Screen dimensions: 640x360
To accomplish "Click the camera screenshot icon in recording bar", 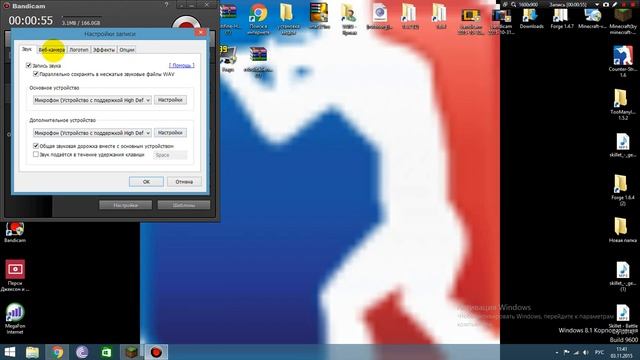I will click(606, 4).
